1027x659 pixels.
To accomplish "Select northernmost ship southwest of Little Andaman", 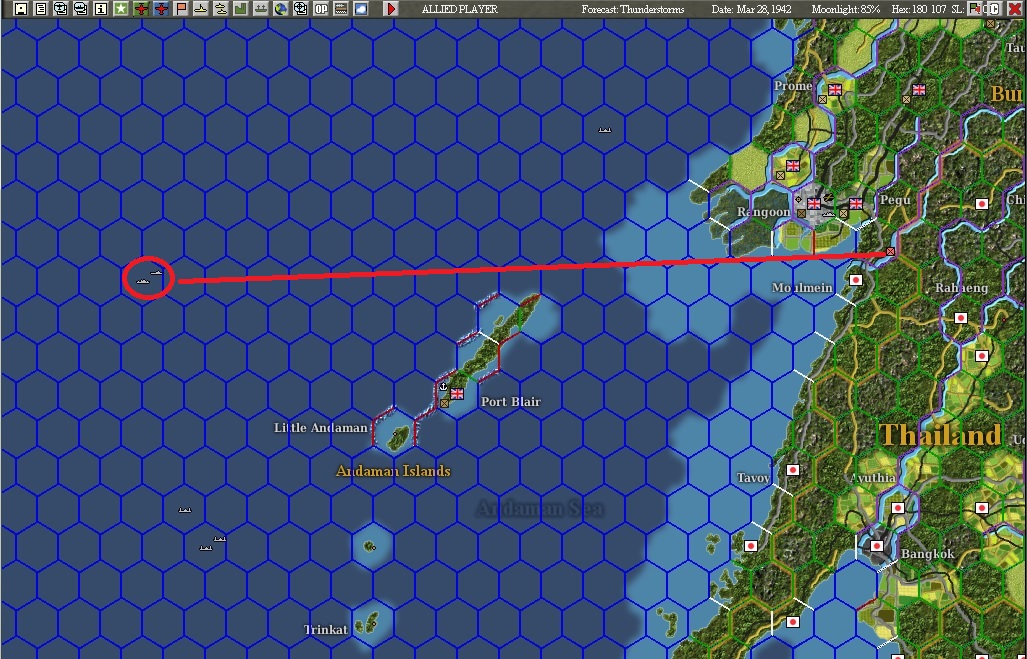I will [x=185, y=510].
